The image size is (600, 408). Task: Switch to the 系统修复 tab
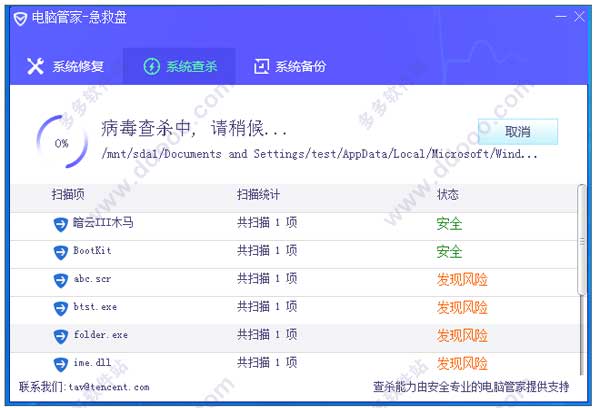click(65, 66)
